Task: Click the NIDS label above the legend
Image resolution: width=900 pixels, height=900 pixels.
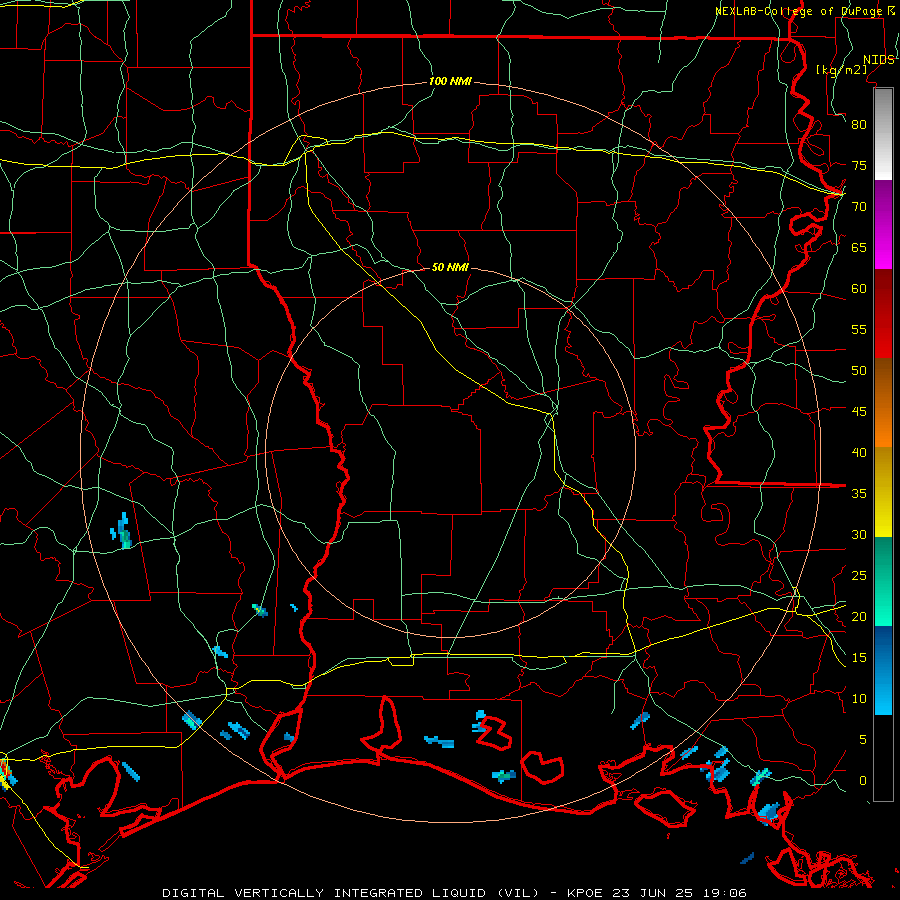Action: tap(878, 60)
